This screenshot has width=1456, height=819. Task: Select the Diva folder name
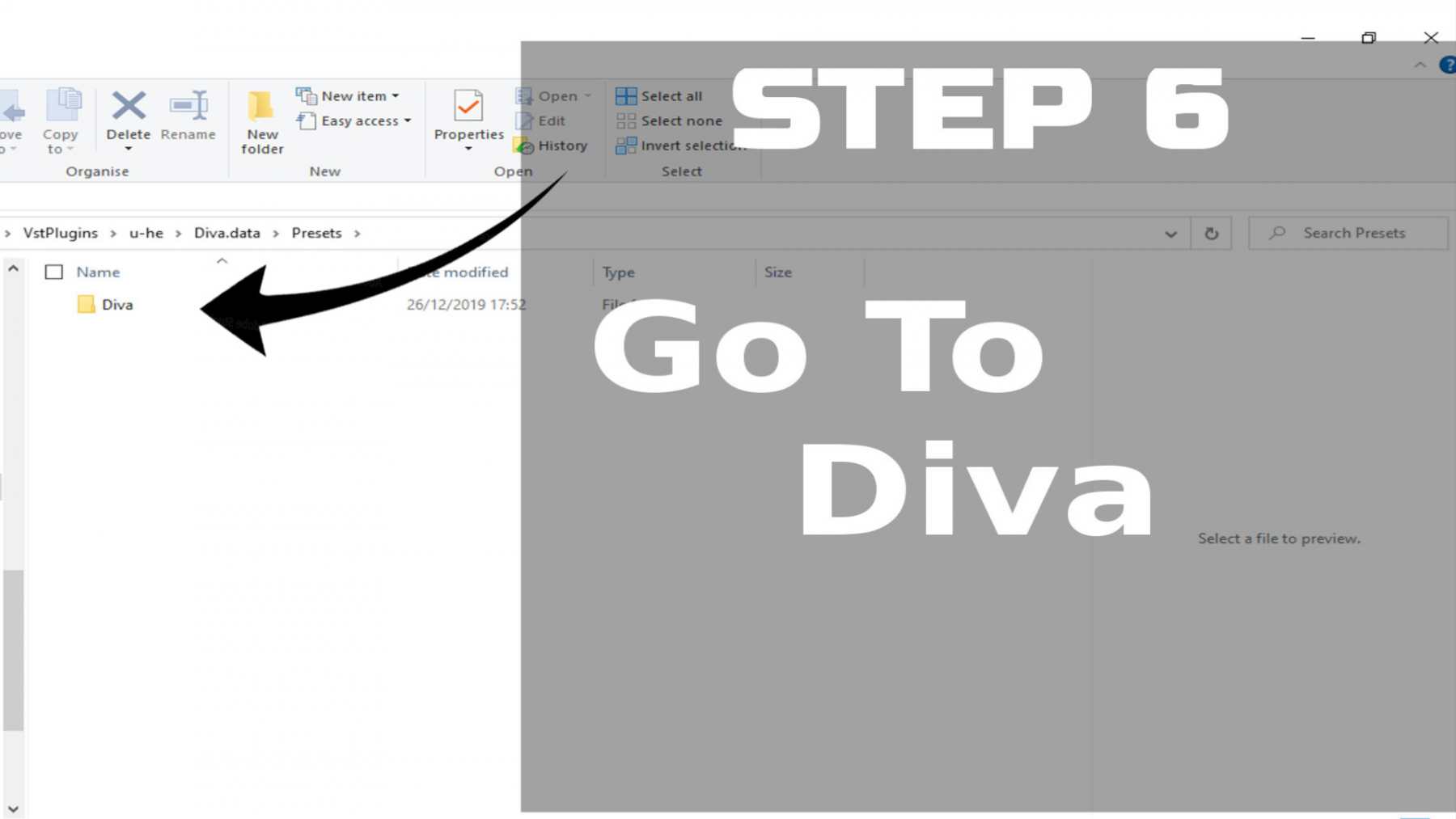[117, 305]
